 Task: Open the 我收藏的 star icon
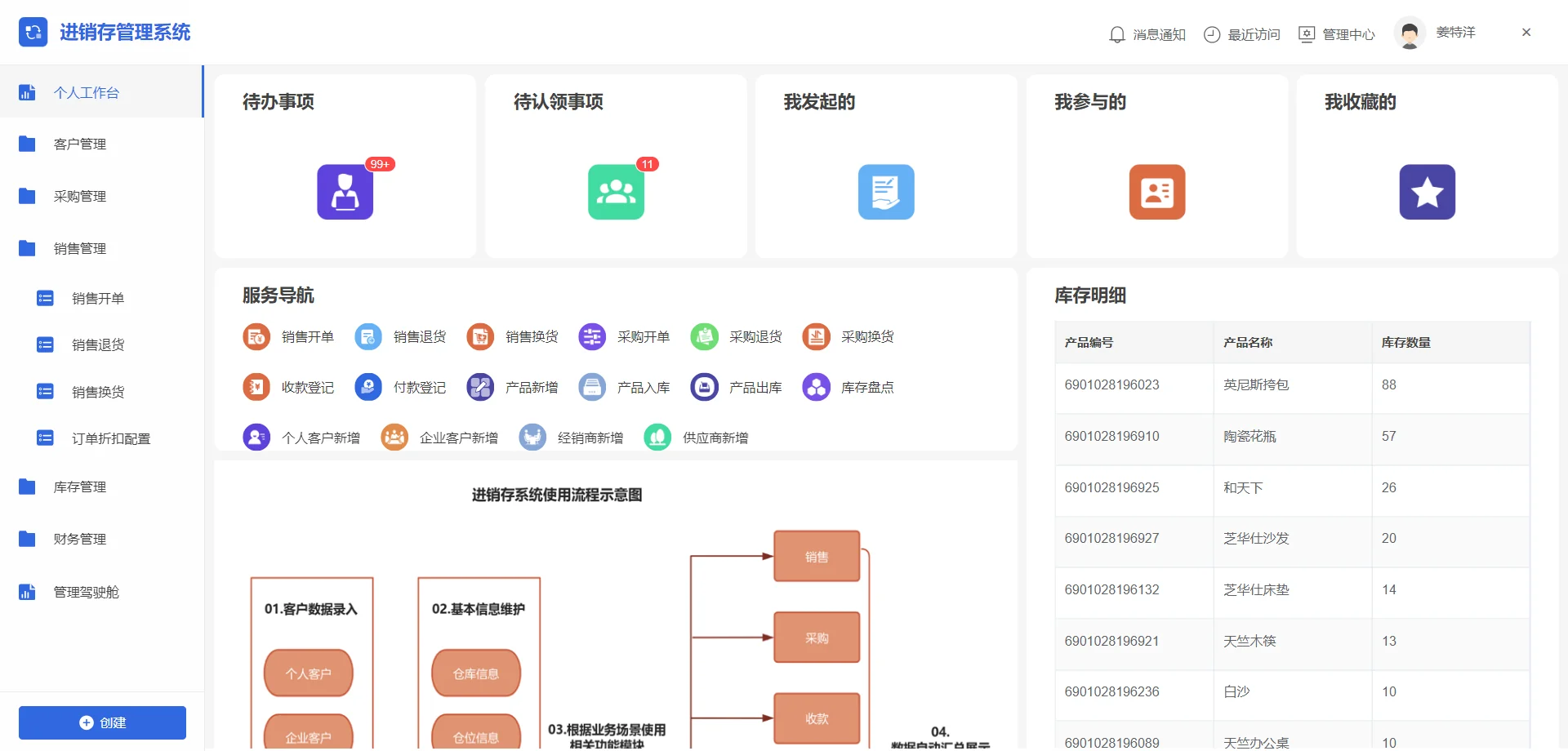coord(1428,192)
